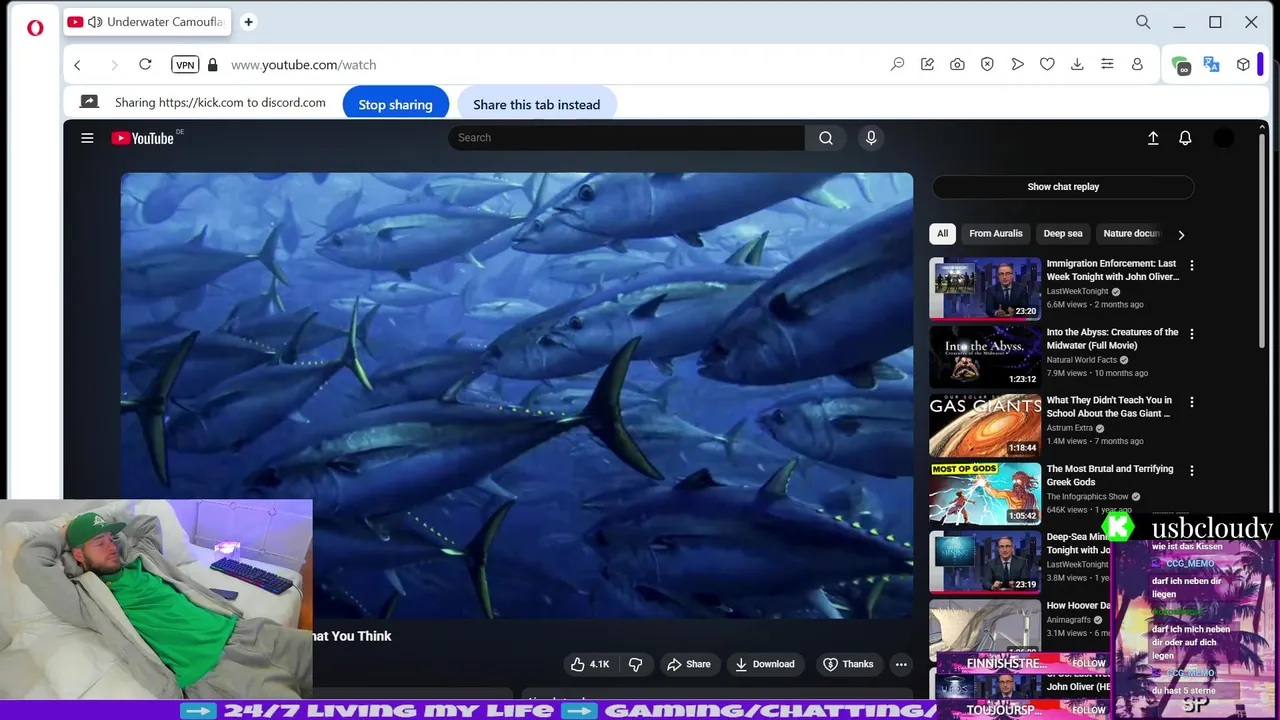The height and width of the screenshot is (720, 1280).
Task: View site security lock information
Action: [212, 65]
